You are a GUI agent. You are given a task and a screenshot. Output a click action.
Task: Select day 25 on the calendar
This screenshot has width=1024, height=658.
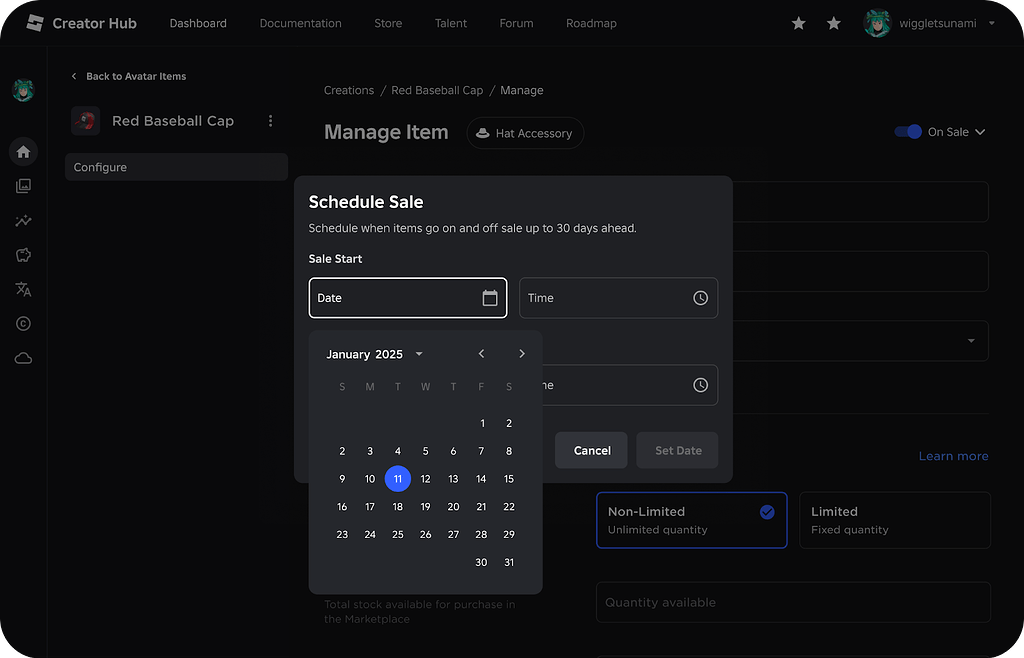click(x=397, y=534)
